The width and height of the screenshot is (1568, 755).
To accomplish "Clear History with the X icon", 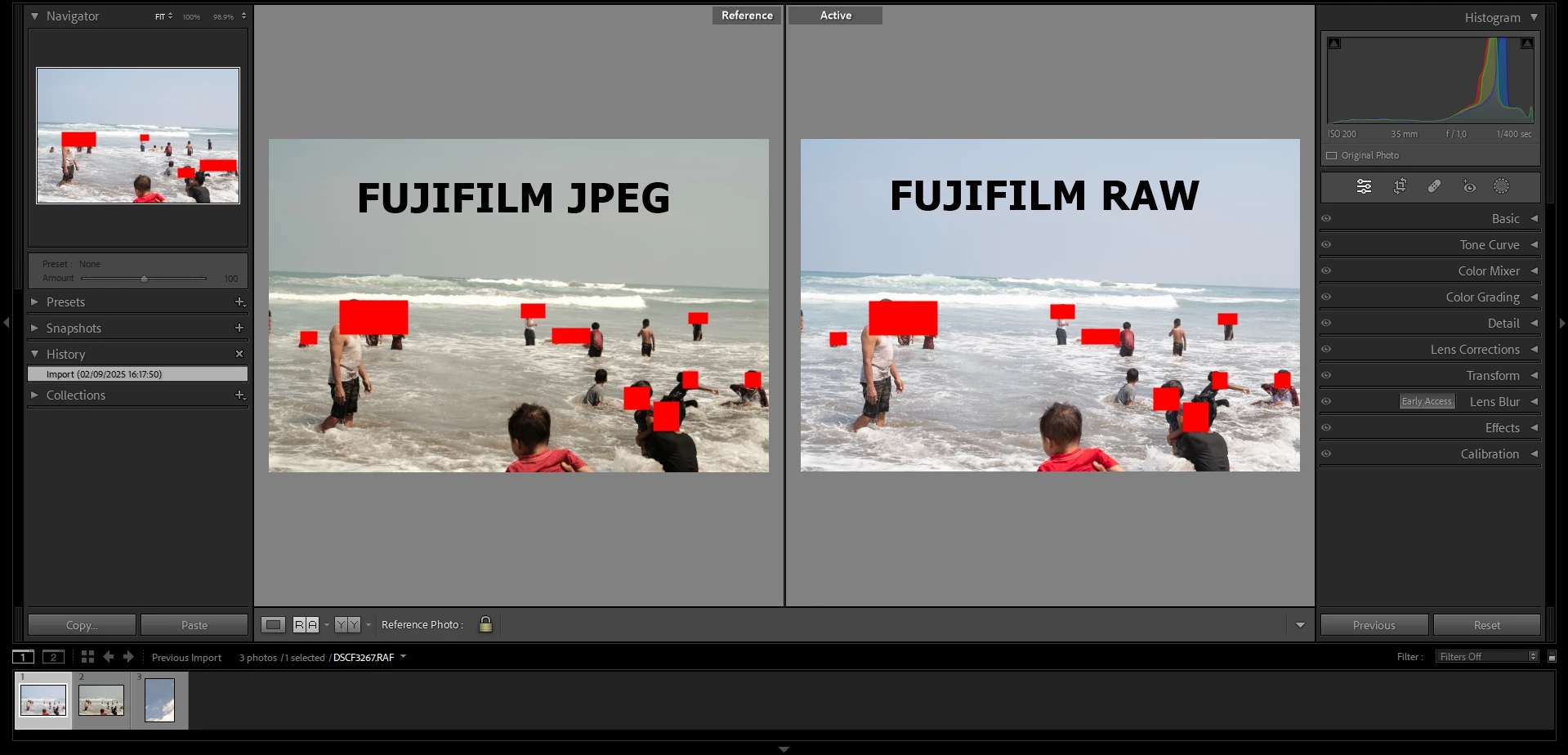I will [239, 354].
